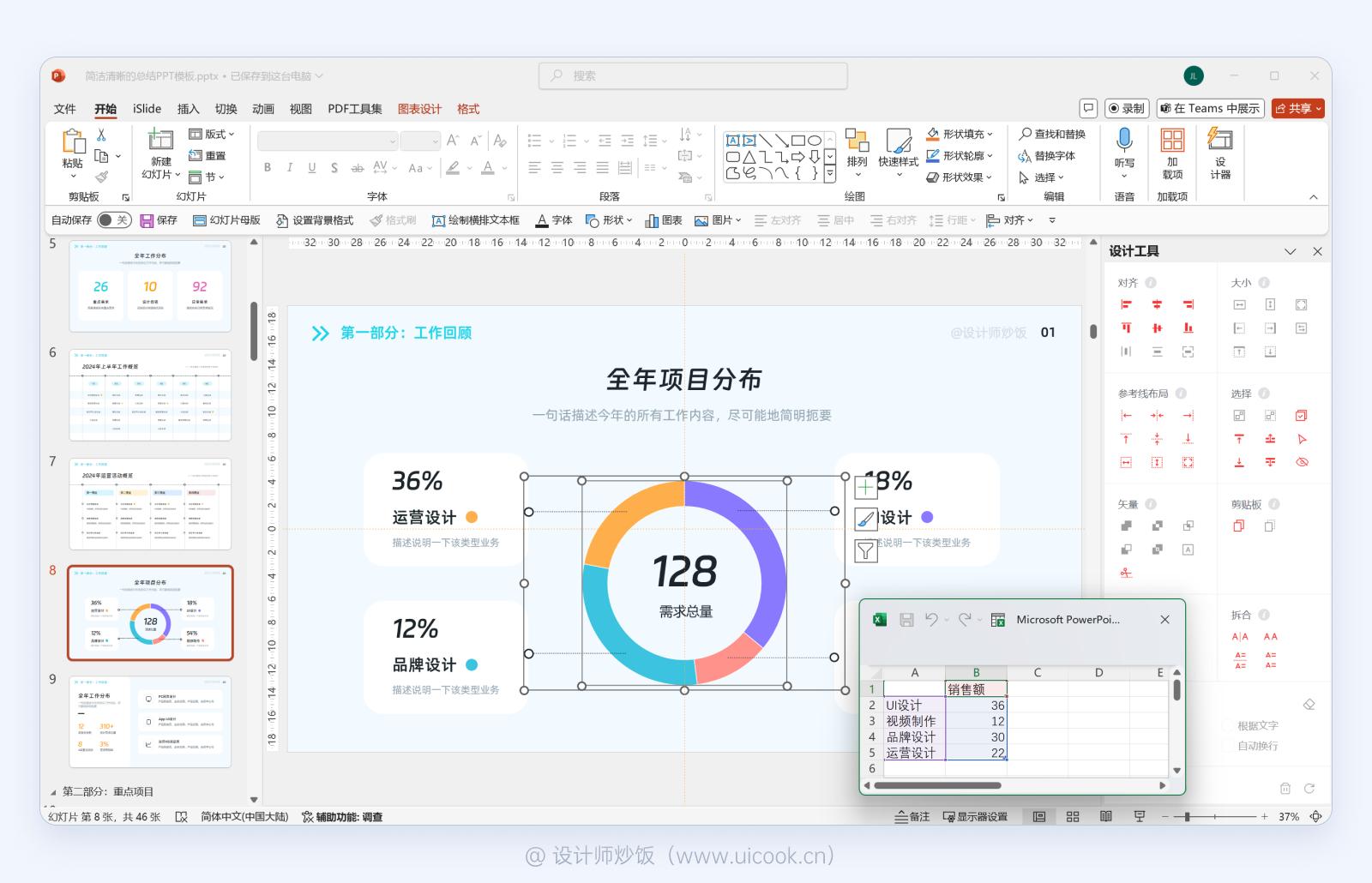Switch to the iSlide tab
This screenshot has width=1372, height=883.
pos(147,109)
